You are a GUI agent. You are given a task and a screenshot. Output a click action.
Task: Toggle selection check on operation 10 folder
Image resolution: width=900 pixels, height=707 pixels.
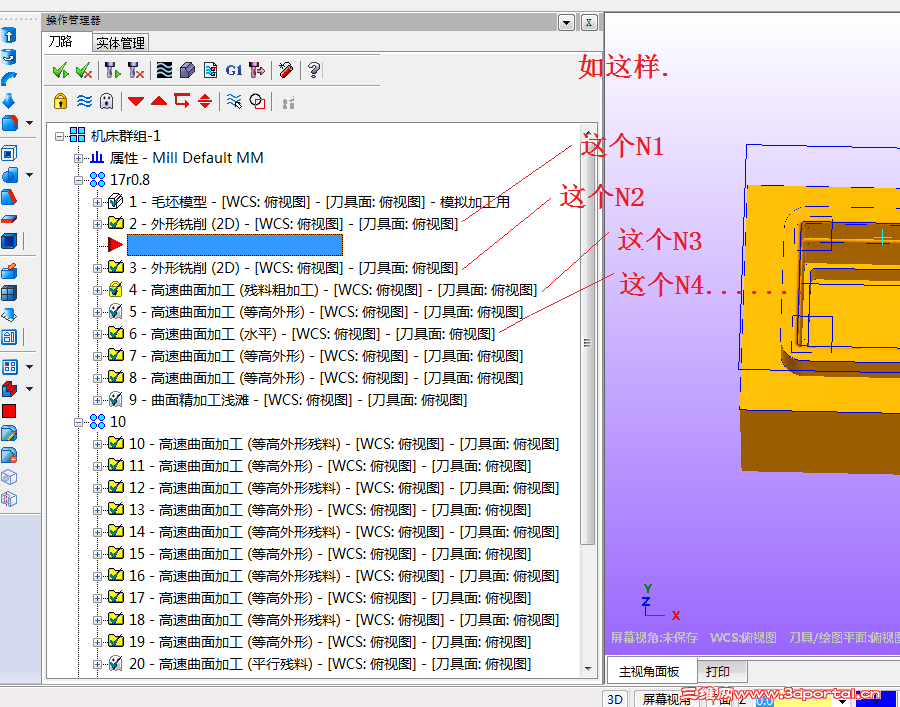(x=115, y=444)
